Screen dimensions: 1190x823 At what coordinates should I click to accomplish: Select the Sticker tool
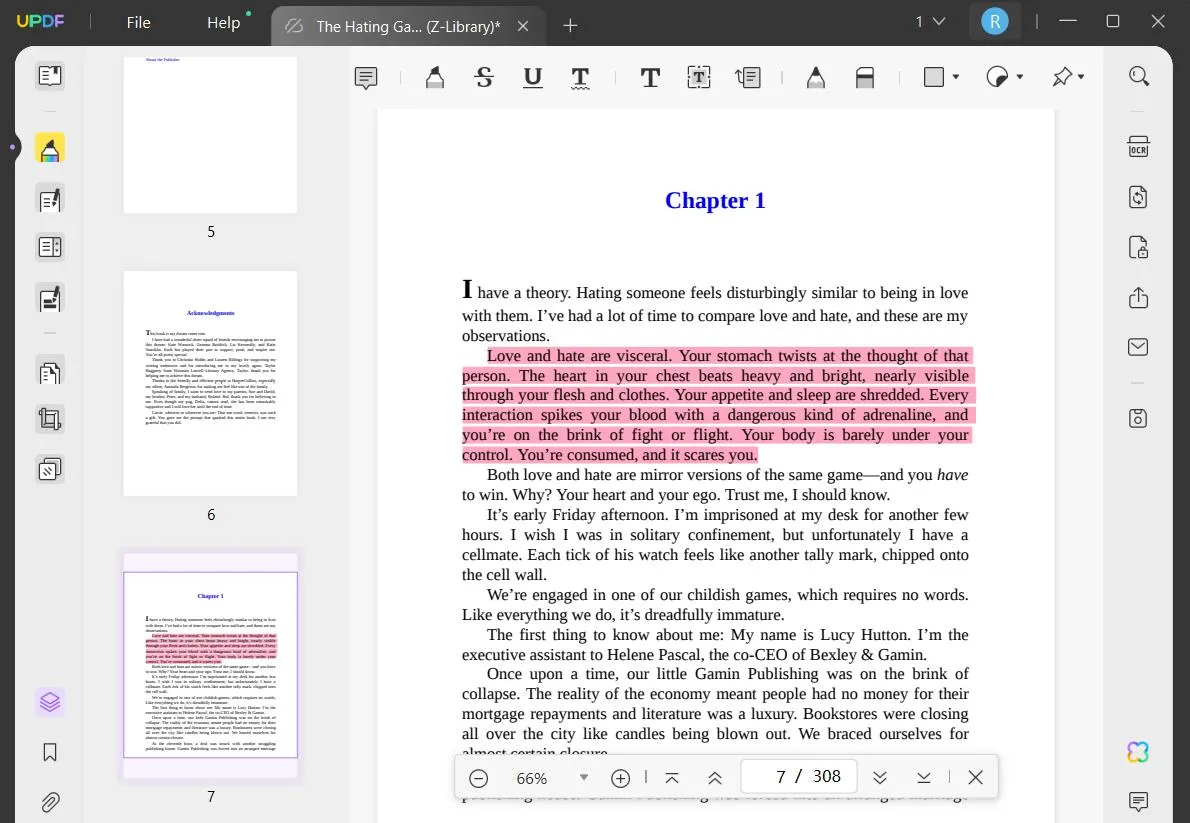[x=996, y=77]
